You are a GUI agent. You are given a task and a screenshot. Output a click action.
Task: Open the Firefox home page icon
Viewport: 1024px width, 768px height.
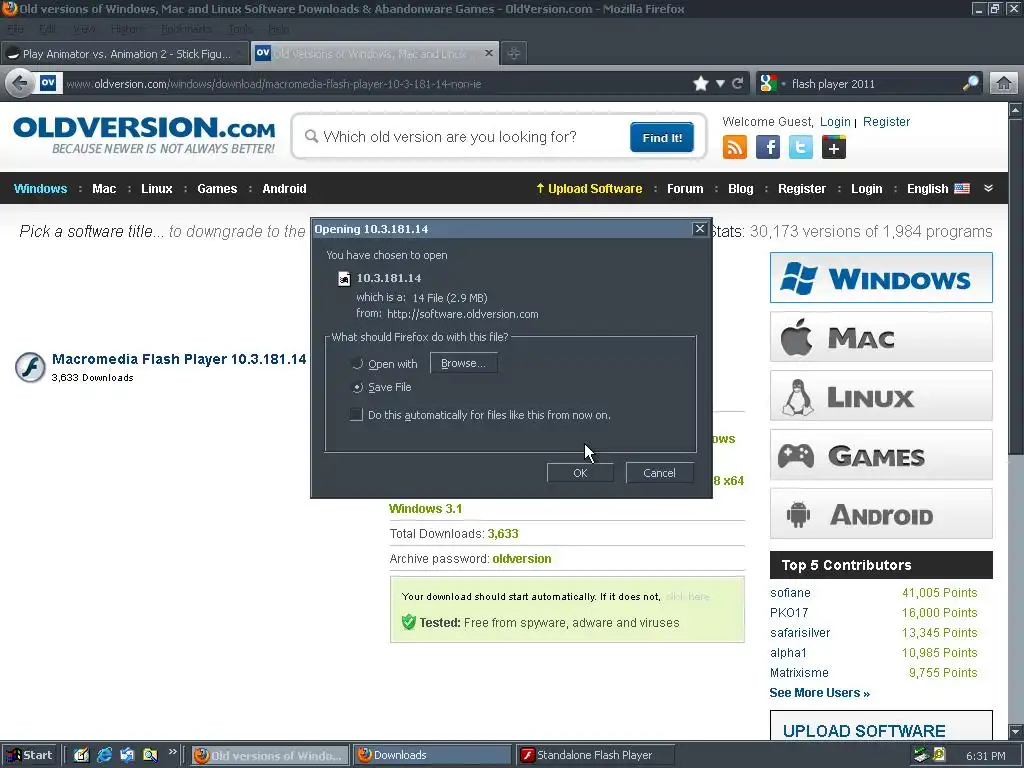[1004, 84]
